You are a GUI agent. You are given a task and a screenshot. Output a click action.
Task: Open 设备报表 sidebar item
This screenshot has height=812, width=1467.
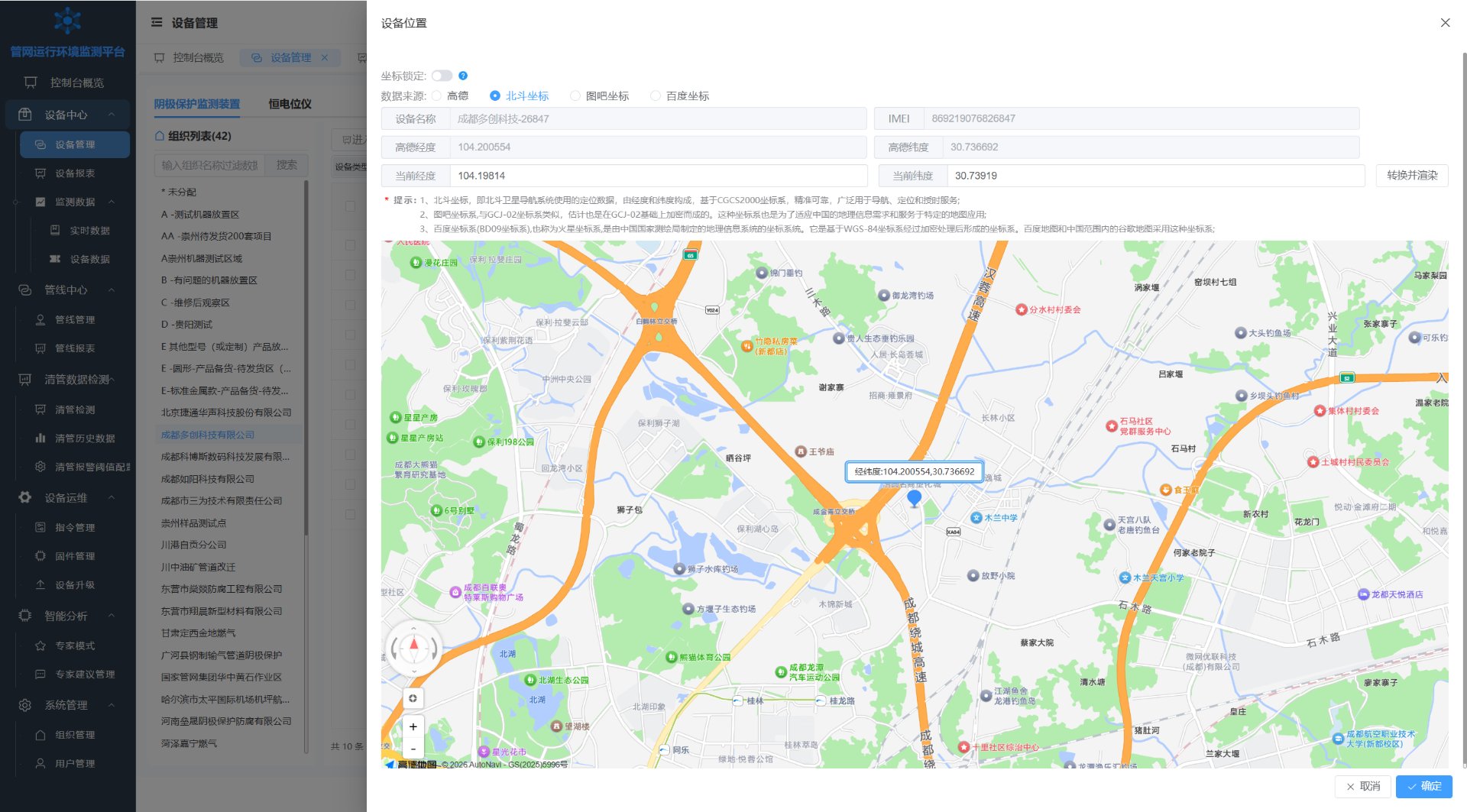(75, 173)
